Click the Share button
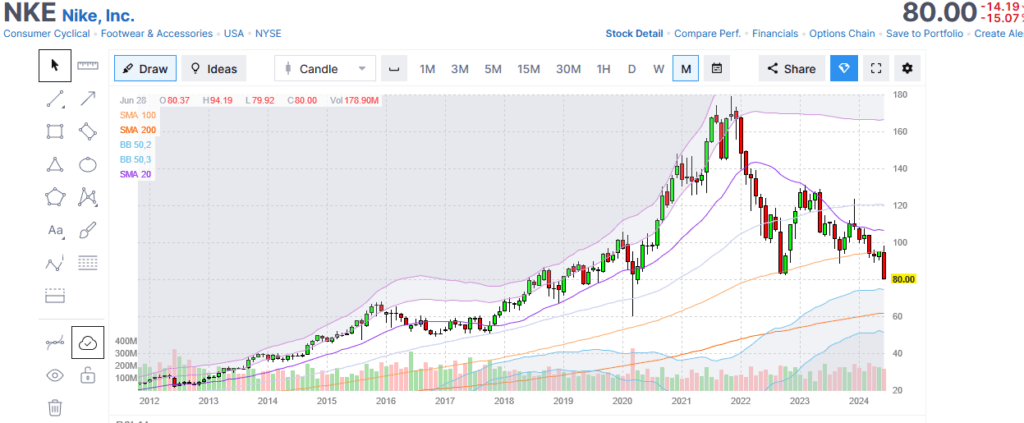 pyautogui.click(x=792, y=69)
